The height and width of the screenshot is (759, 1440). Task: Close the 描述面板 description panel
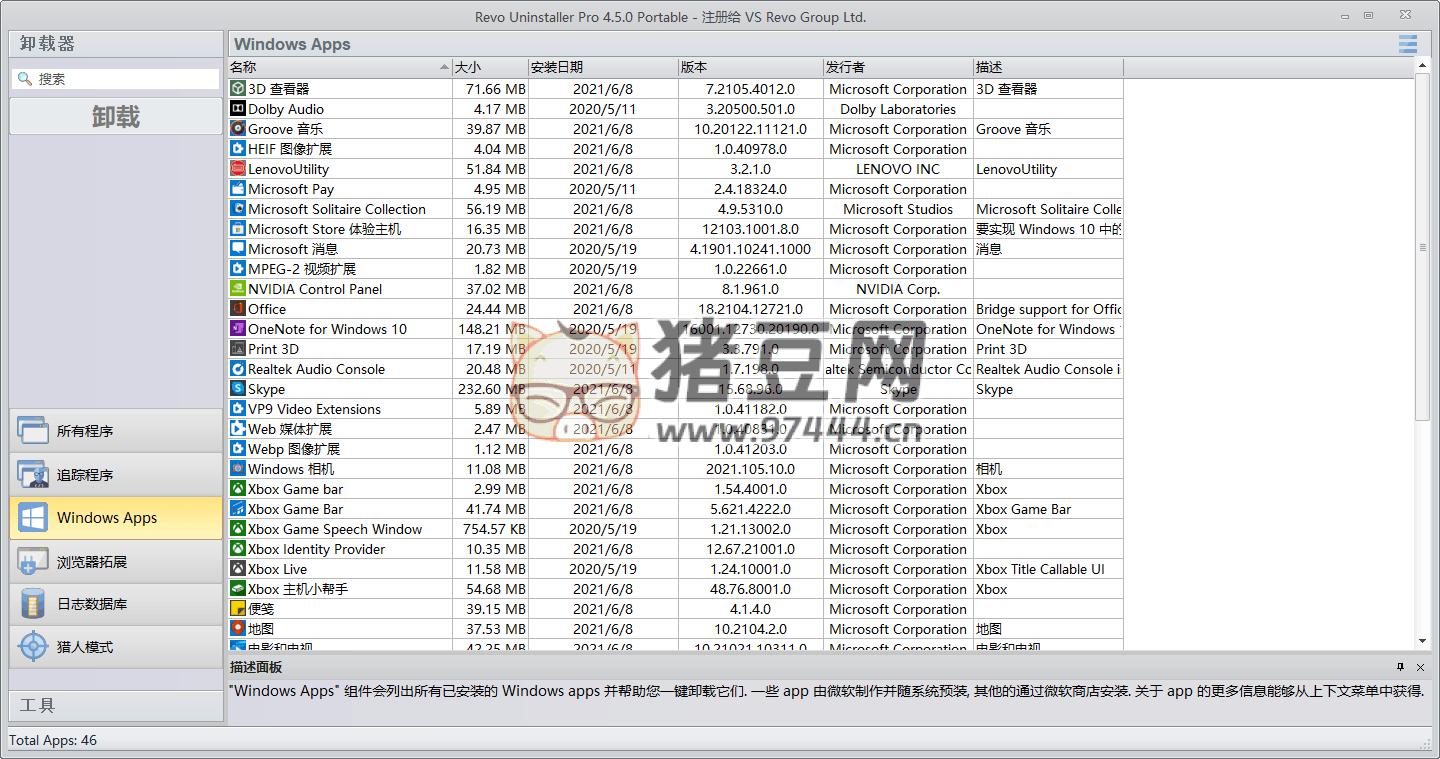(x=1420, y=667)
